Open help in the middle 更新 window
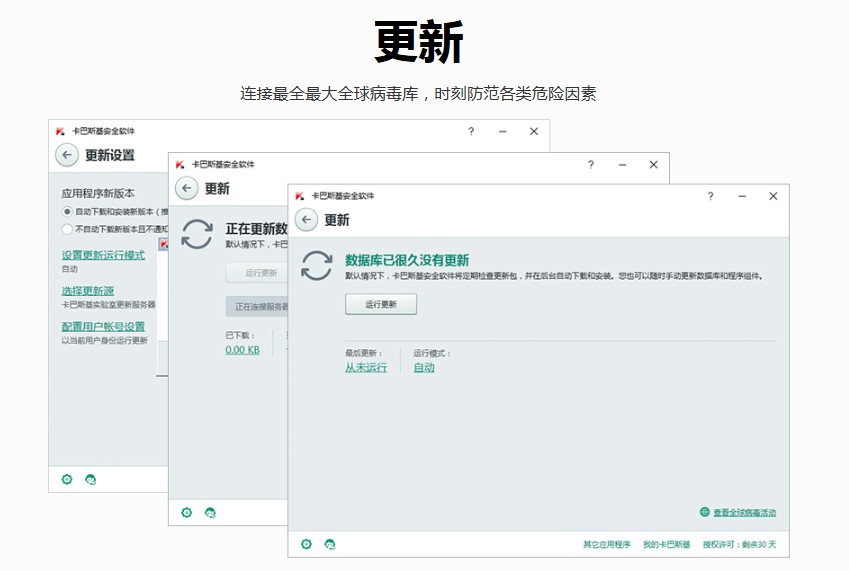This screenshot has height=571, width=849. (x=591, y=165)
